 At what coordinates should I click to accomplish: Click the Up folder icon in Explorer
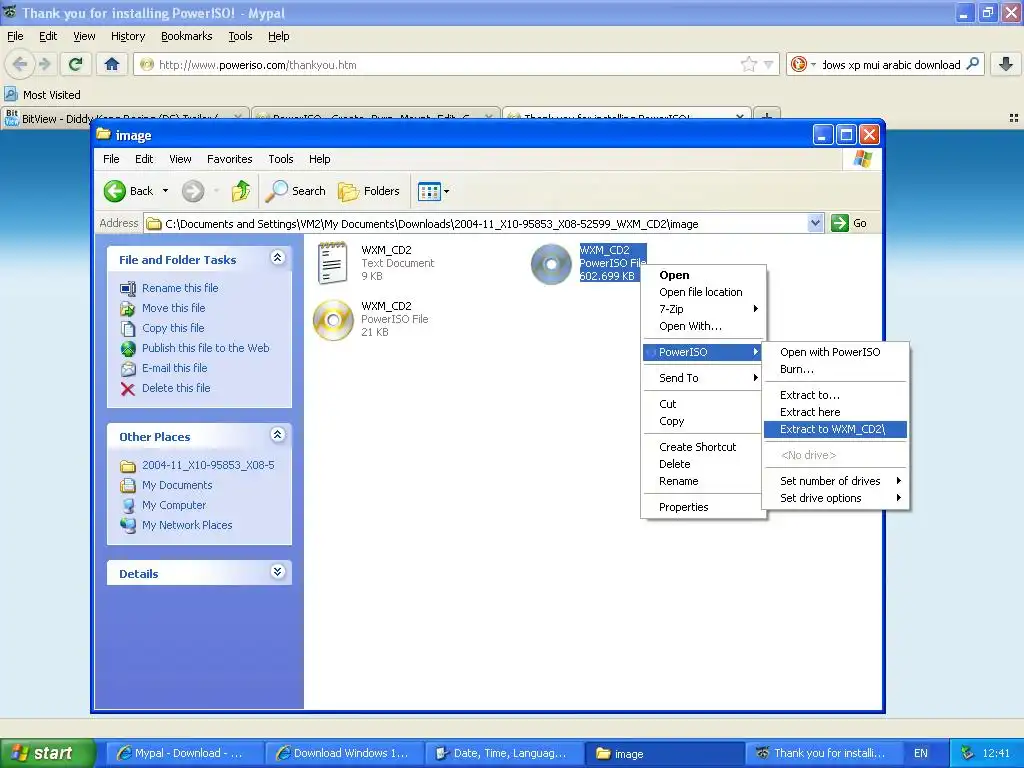[241, 191]
